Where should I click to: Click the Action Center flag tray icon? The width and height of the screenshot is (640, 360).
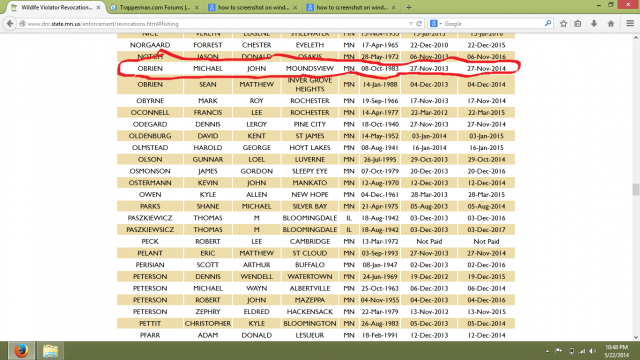[x=558, y=351]
